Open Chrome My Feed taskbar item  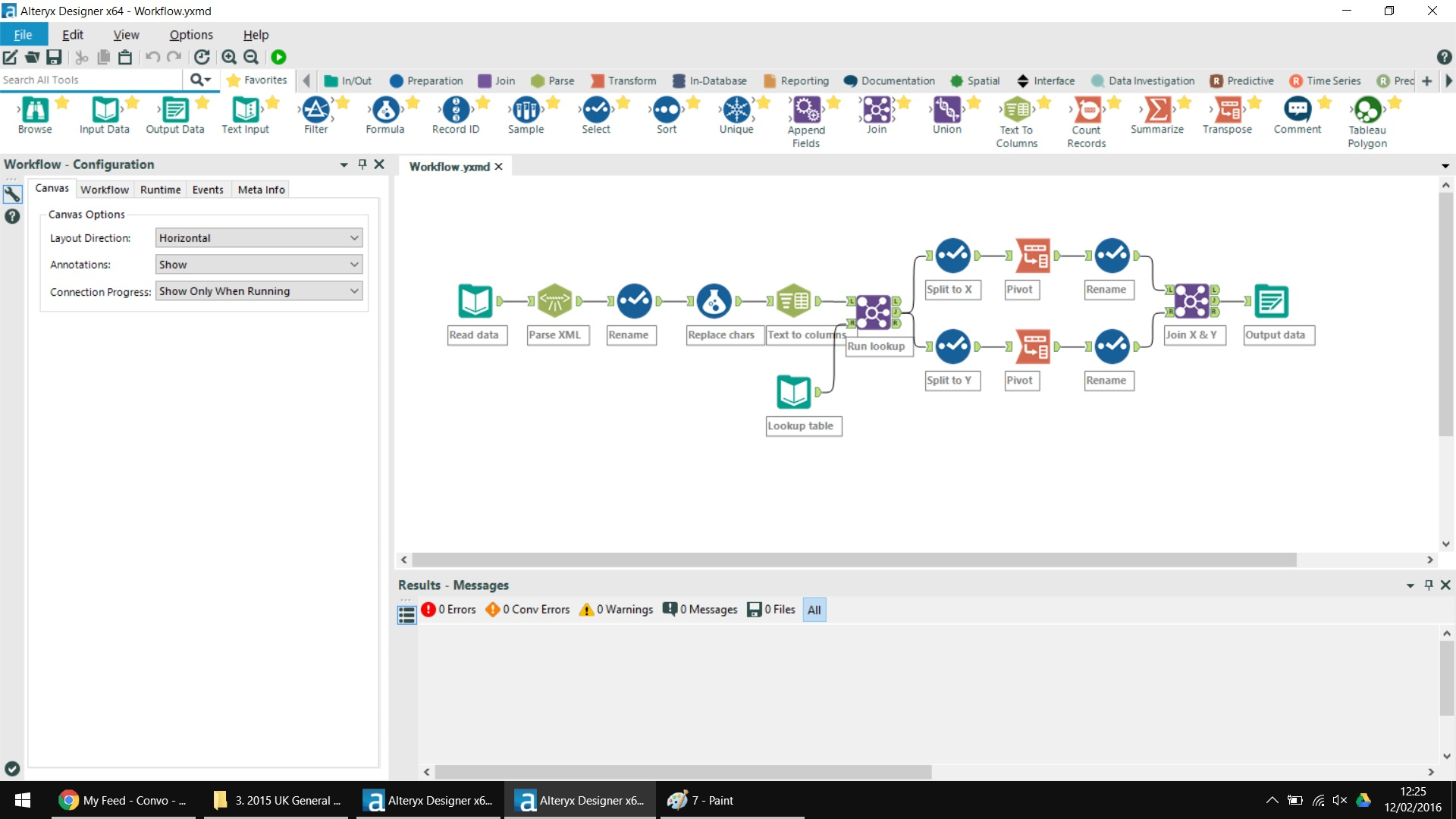click(x=123, y=800)
